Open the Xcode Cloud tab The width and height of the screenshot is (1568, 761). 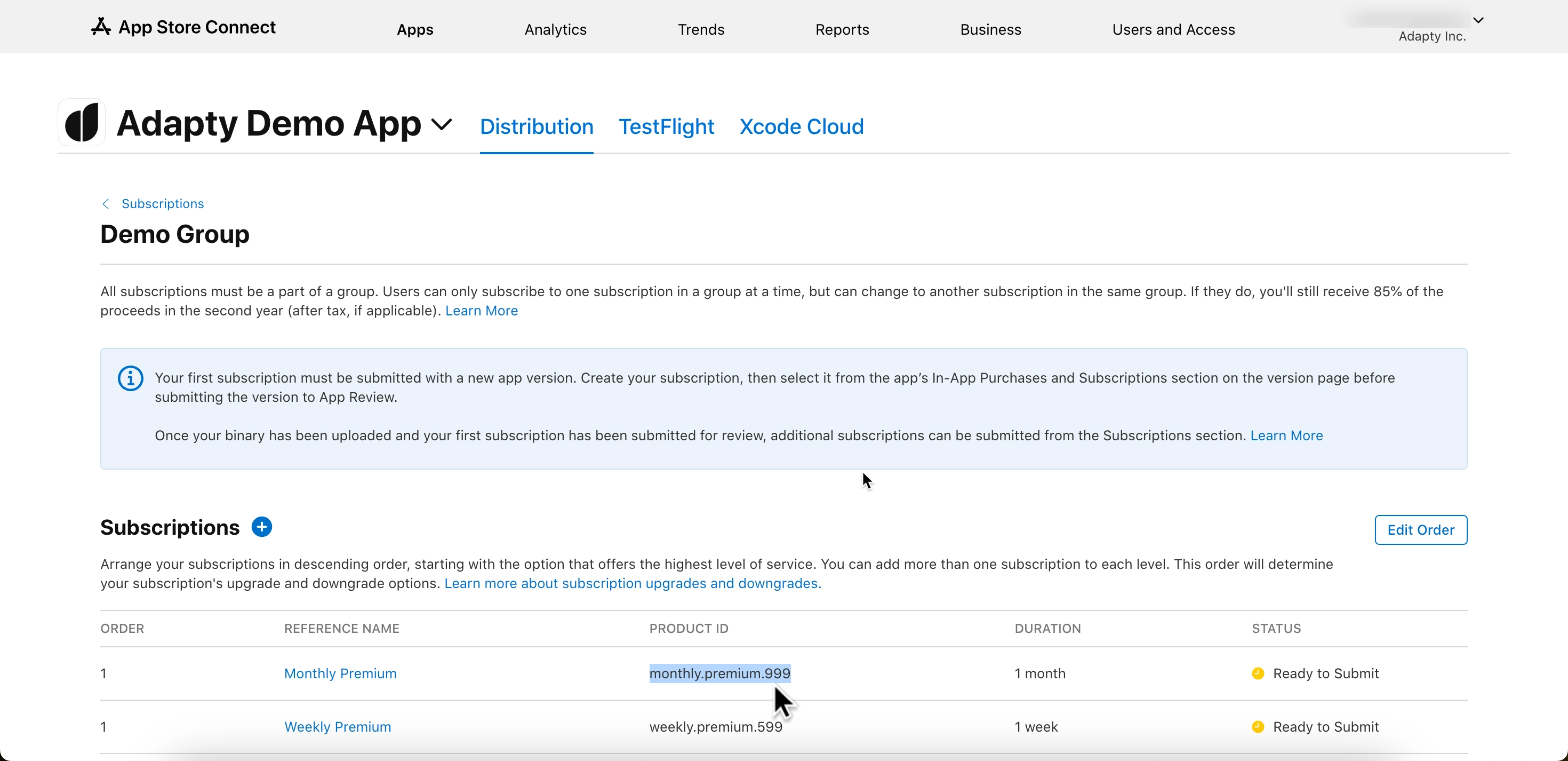click(x=802, y=126)
